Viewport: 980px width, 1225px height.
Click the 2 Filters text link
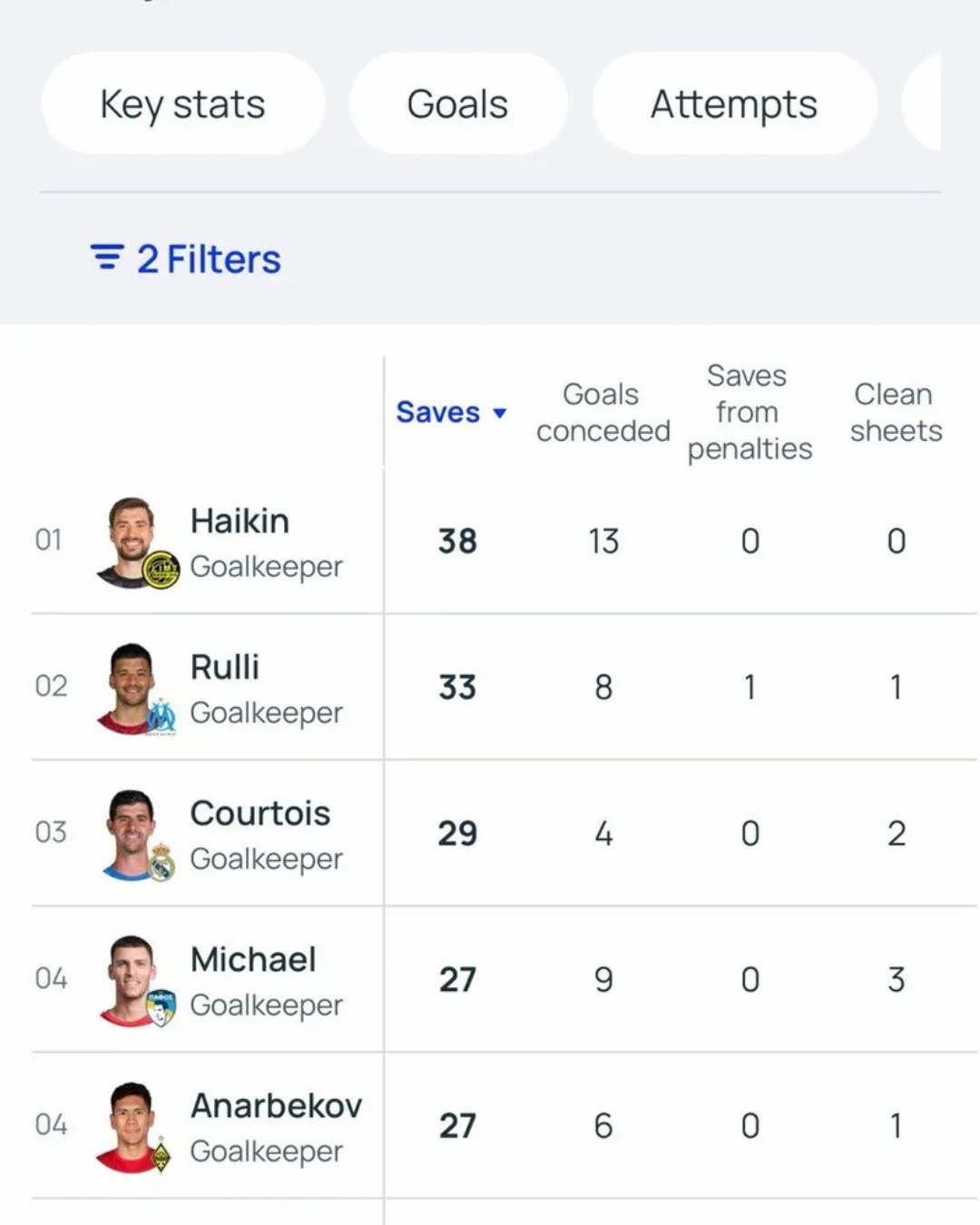(209, 260)
